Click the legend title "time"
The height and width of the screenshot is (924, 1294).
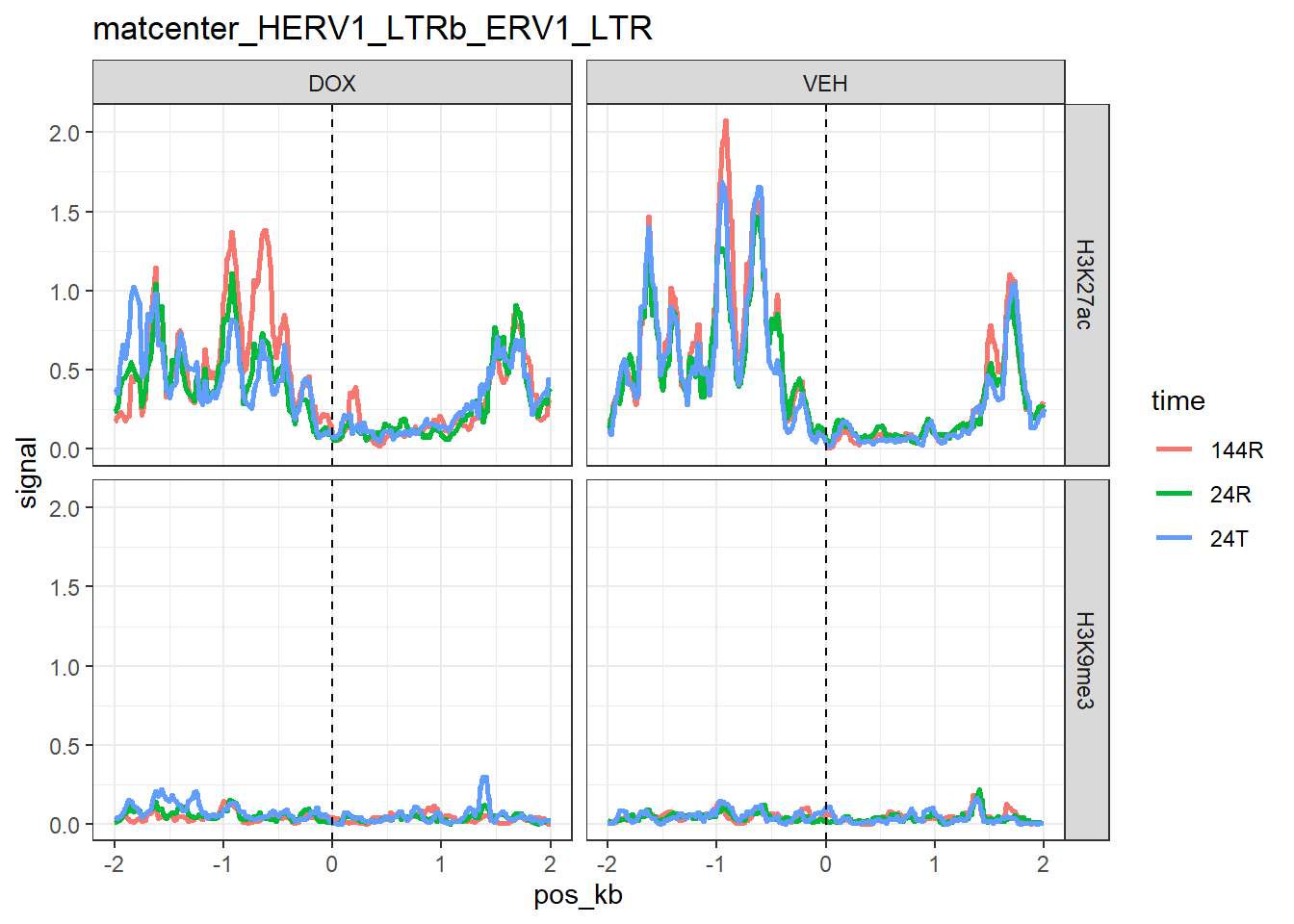click(x=1178, y=400)
